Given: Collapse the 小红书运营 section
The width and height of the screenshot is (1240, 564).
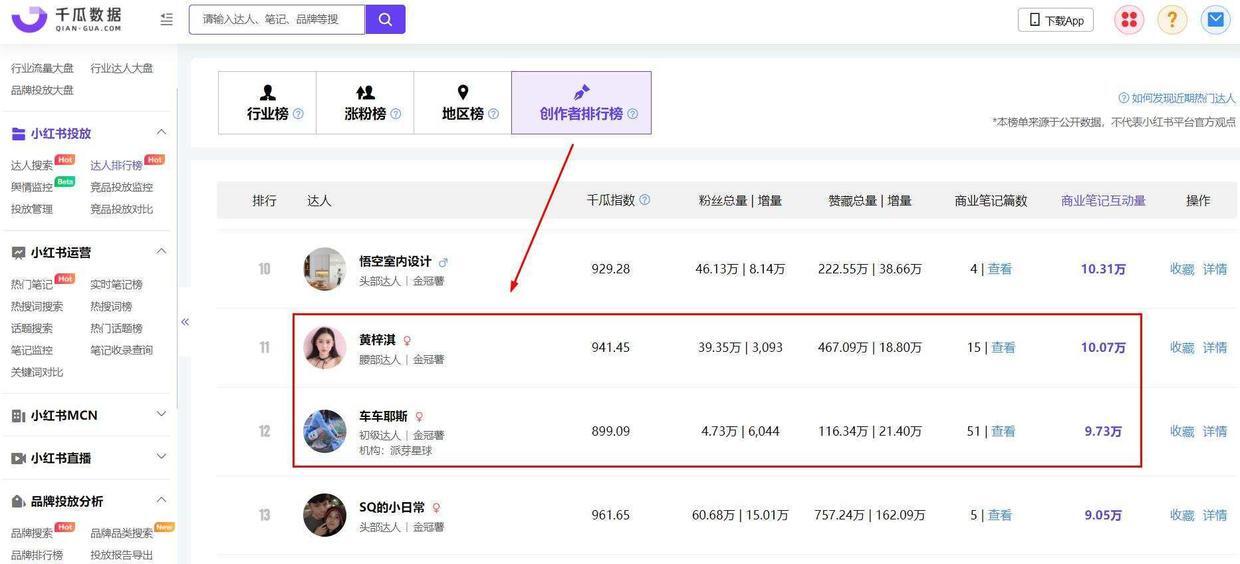Looking at the screenshot, I should click(161, 252).
